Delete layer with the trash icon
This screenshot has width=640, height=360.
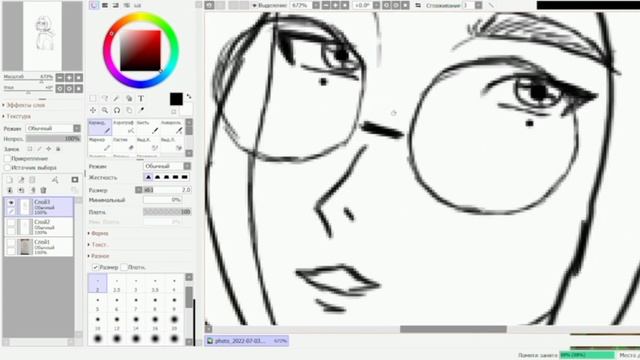click(x=43, y=190)
